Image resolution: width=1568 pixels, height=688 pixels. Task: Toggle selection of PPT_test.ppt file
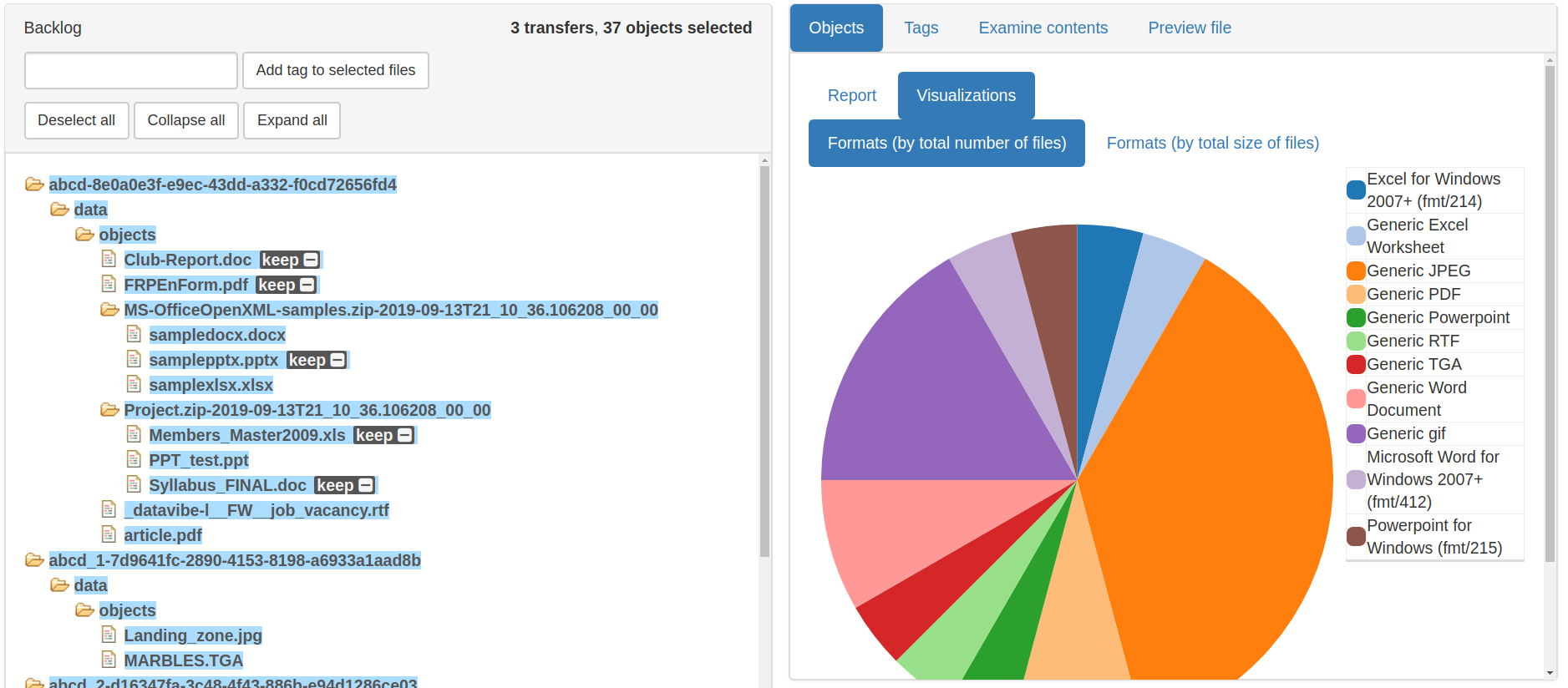pyautogui.click(x=198, y=460)
